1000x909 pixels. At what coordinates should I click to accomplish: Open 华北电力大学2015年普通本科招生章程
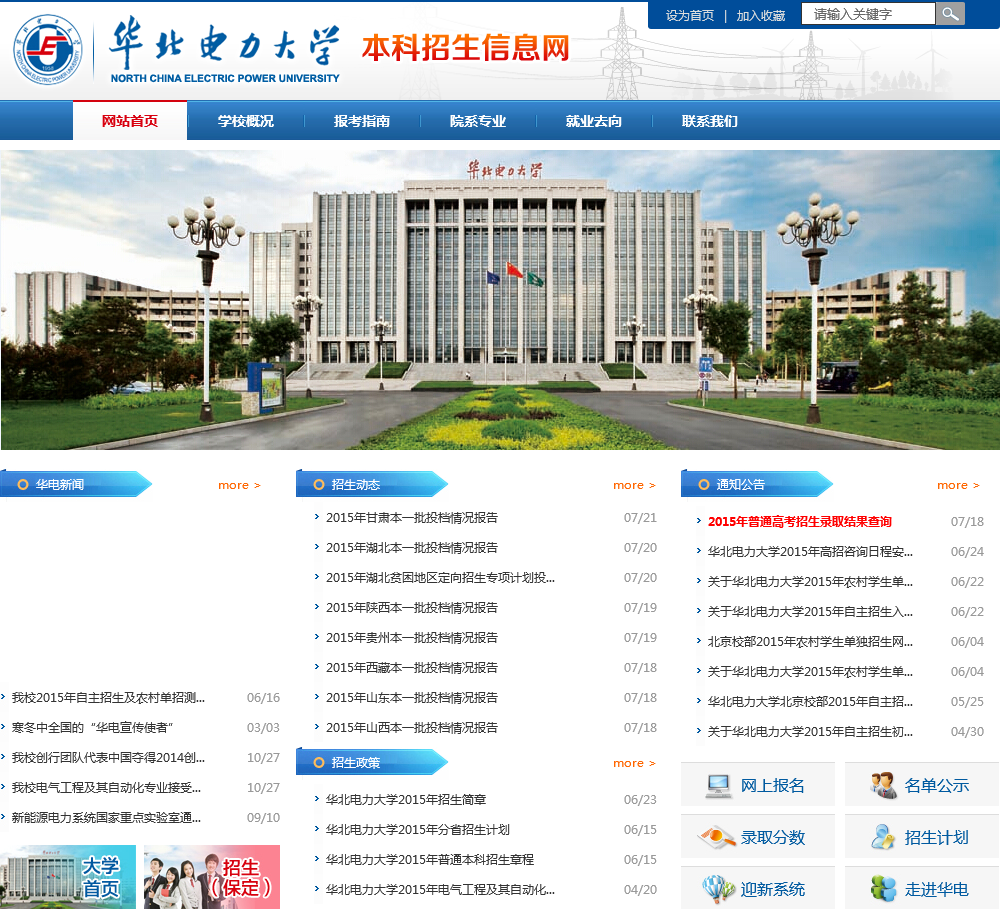click(x=430, y=859)
